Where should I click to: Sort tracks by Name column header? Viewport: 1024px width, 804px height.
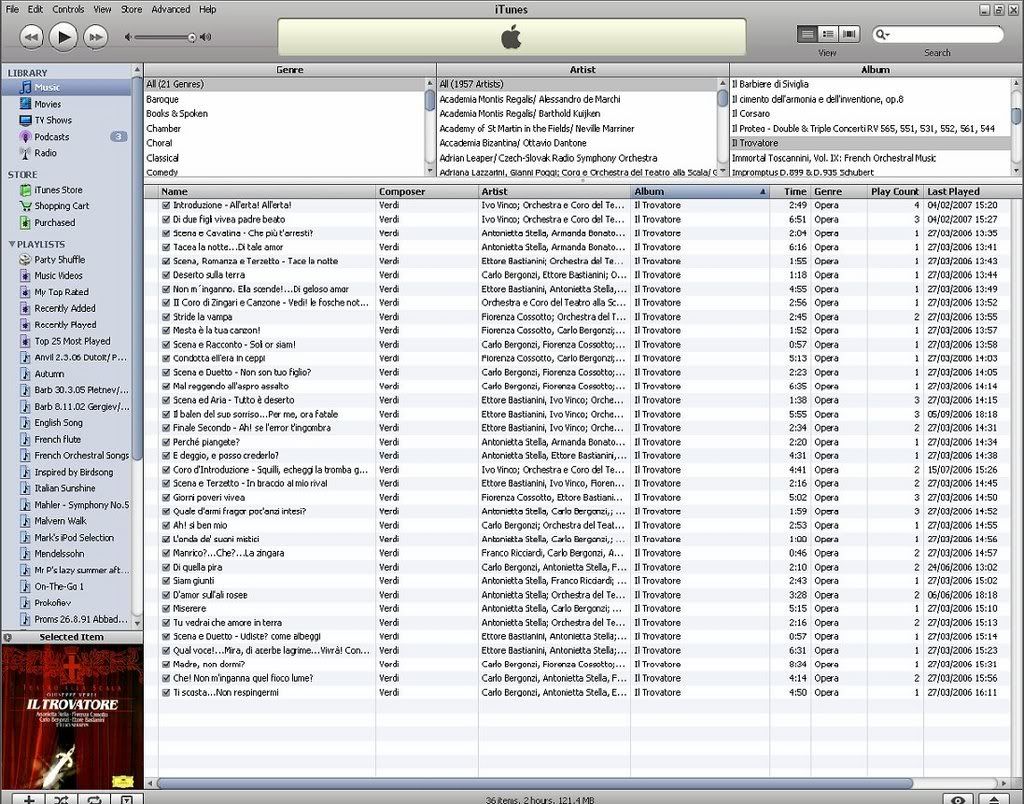click(267, 191)
